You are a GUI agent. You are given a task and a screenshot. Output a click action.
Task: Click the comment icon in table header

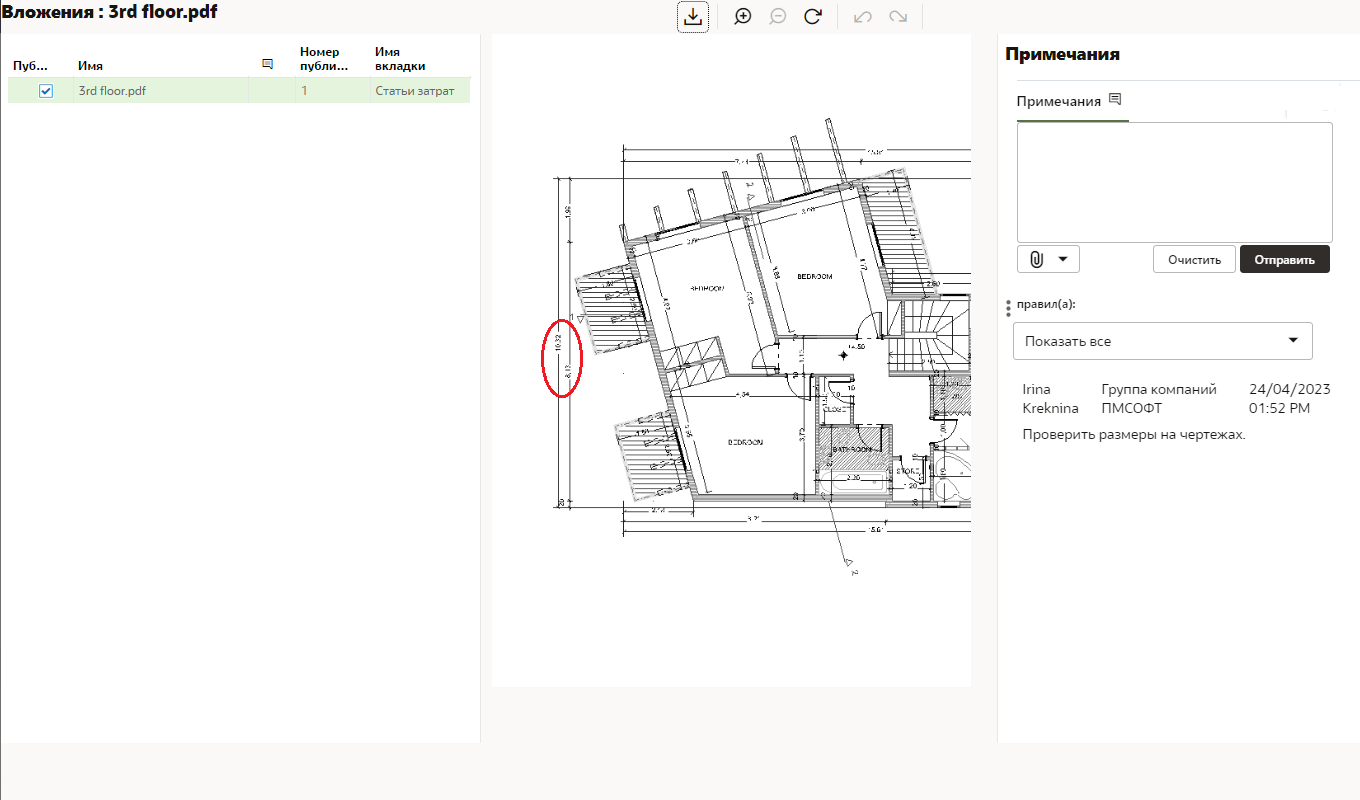267,65
